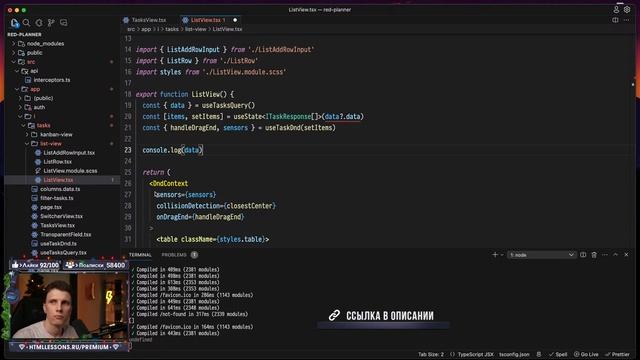This screenshot has height=360, width=640.
Task: Click tsconfig.json in status bar
Action: pos(514,354)
